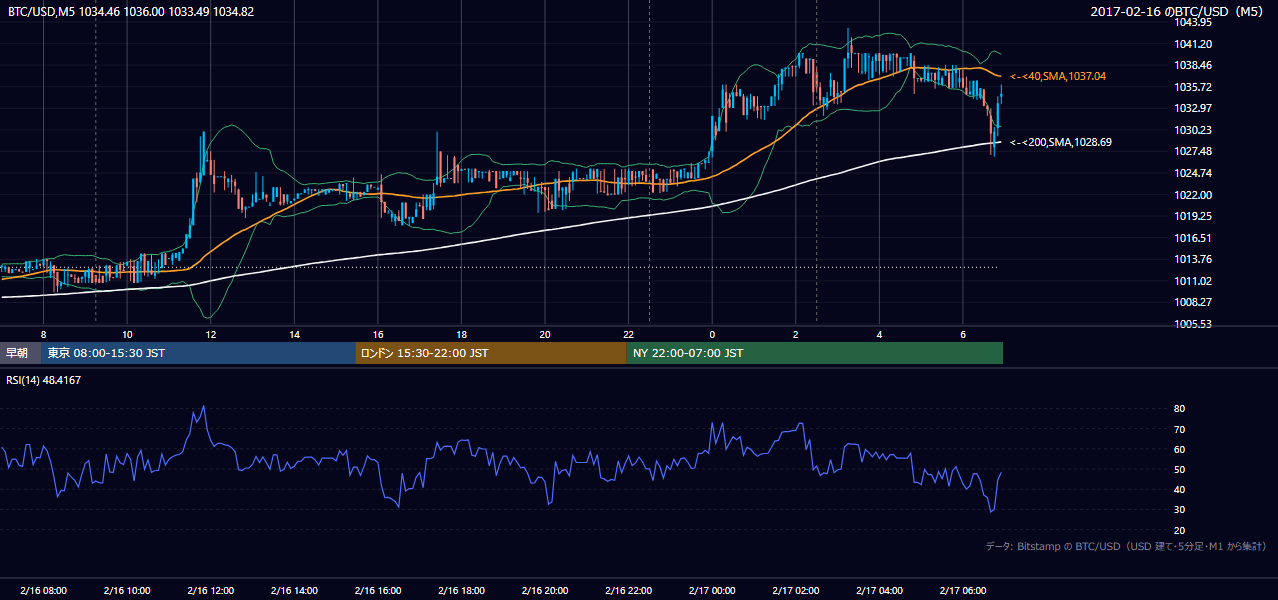Image resolution: width=1278 pixels, height=600 pixels.
Task: Select the 早朝 session bar
Action: click(21, 353)
